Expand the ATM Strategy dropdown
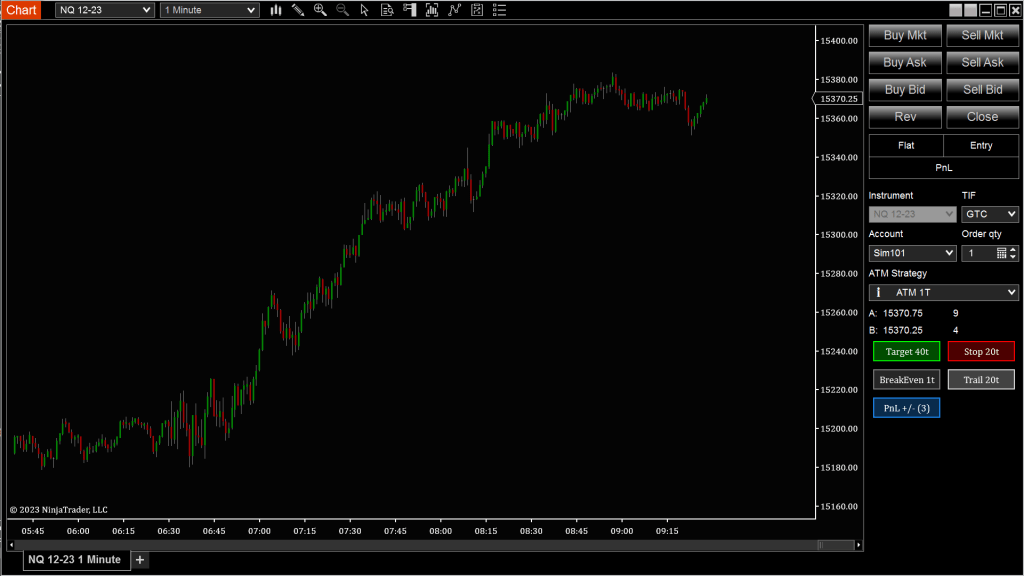This screenshot has width=1024, height=576. (943, 292)
